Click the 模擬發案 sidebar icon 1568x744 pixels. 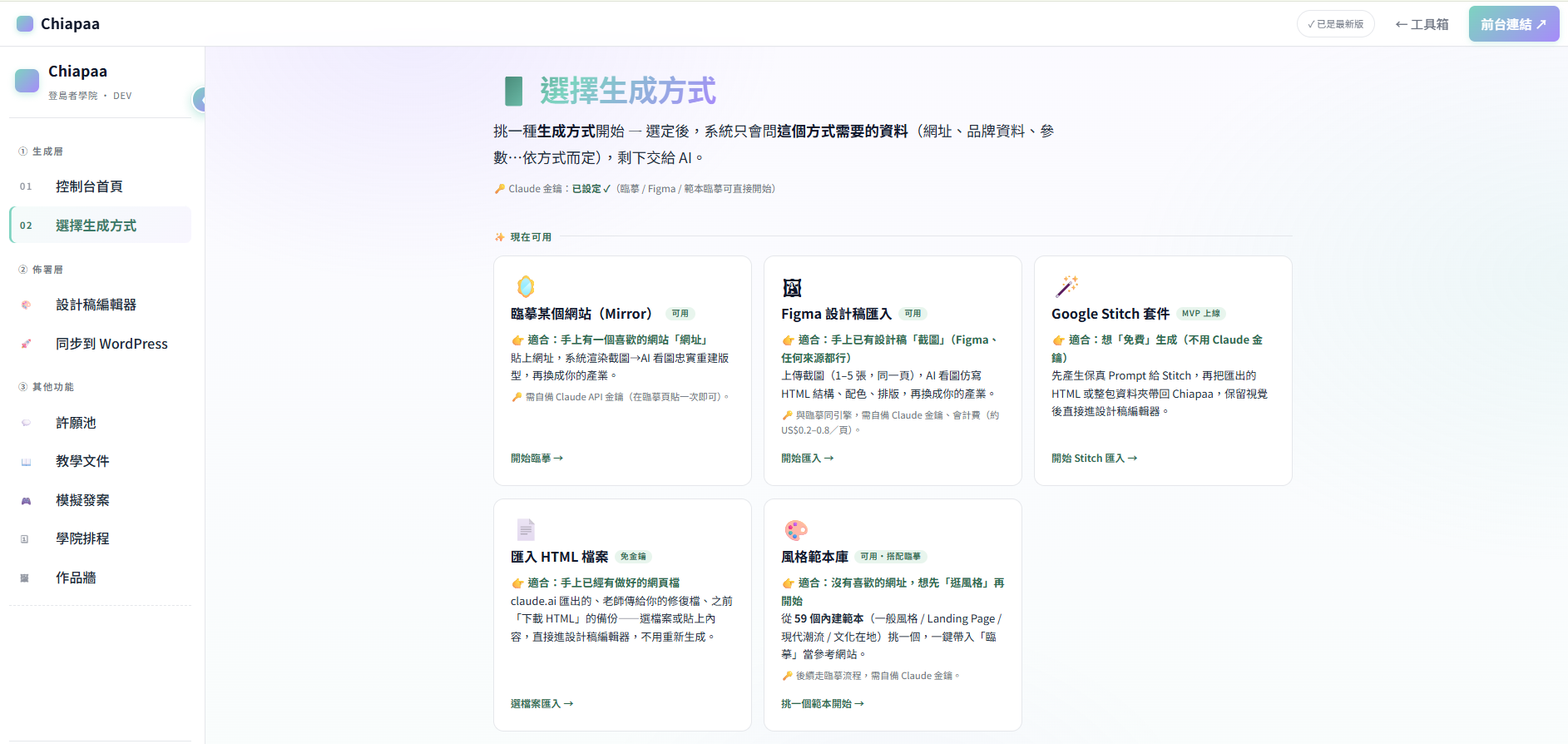coord(26,500)
